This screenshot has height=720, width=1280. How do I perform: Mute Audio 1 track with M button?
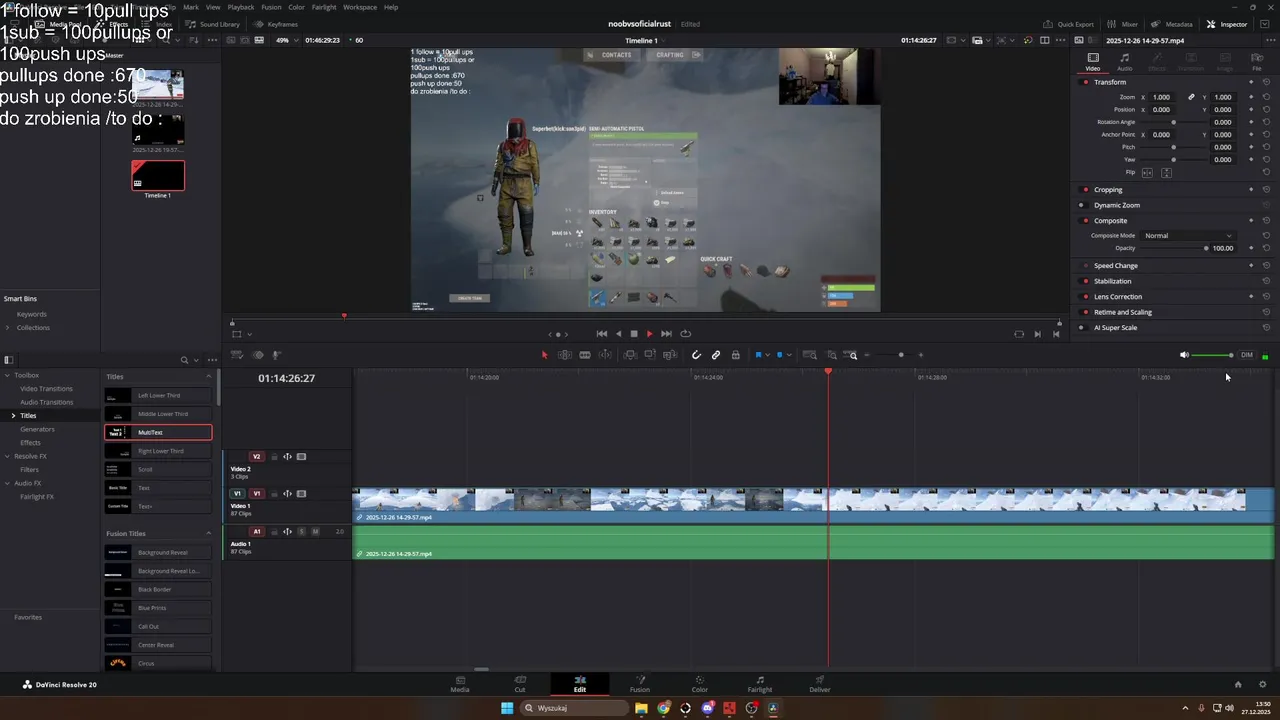tap(315, 531)
